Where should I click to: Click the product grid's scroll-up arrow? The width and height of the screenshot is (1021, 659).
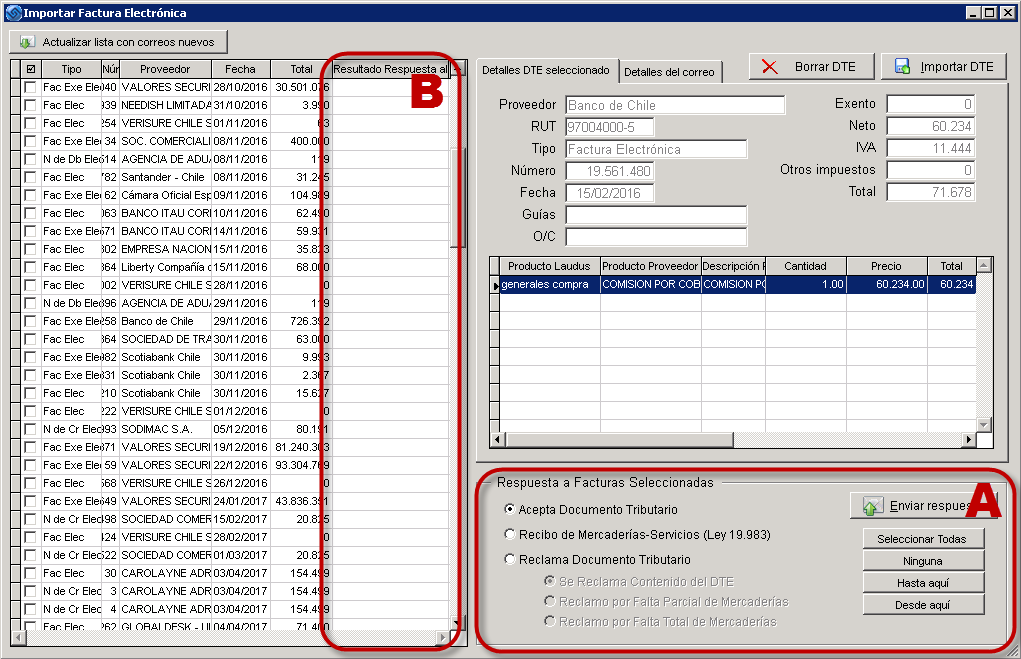click(984, 264)
